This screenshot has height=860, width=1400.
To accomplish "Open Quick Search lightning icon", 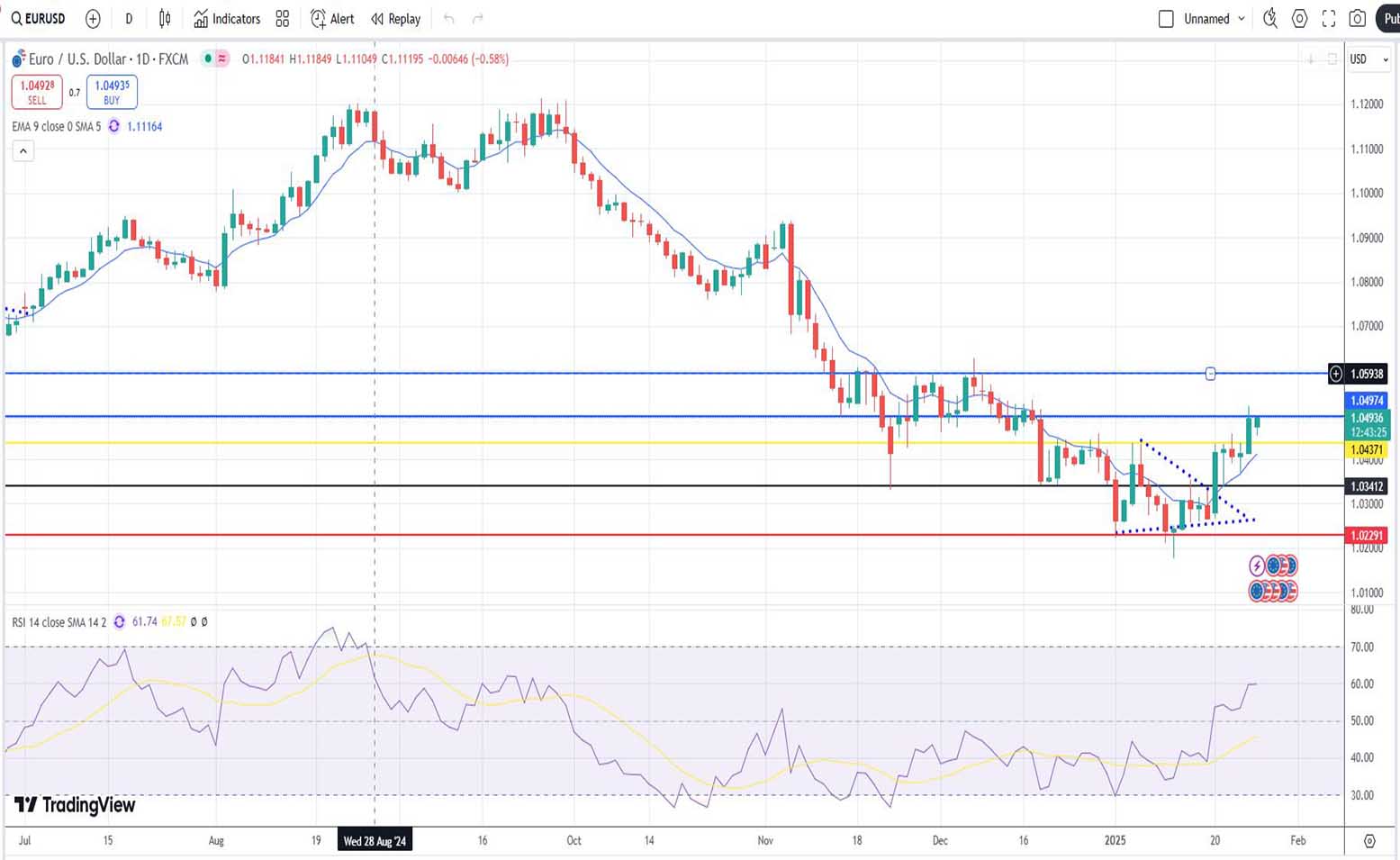I will coord(1269,18).
